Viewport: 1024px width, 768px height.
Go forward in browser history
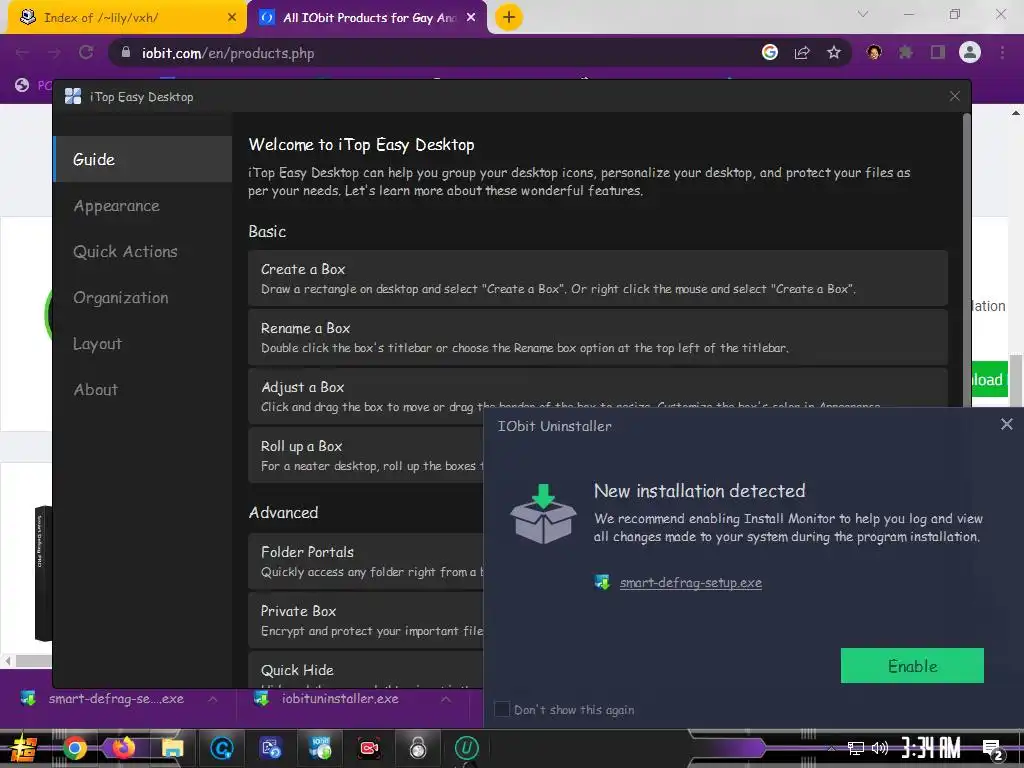pyautogui.click(x=54, y=52)
